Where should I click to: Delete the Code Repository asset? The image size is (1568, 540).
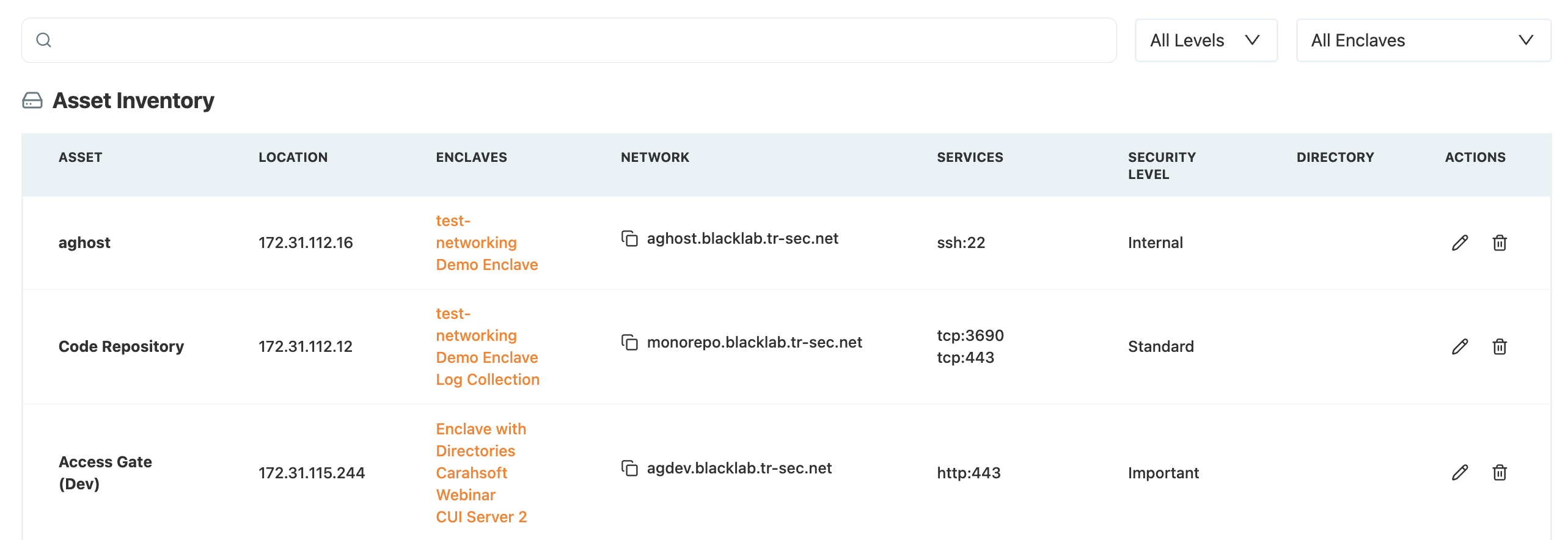point(1500,346)
